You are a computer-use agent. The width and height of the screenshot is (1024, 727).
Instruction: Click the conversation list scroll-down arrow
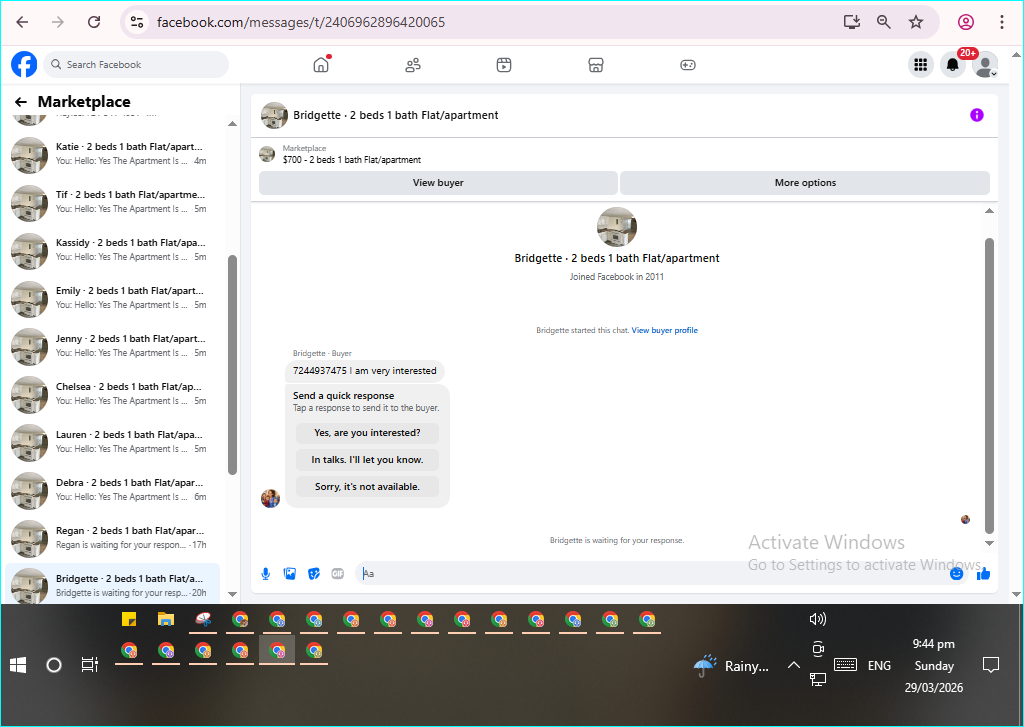point(232,594)
